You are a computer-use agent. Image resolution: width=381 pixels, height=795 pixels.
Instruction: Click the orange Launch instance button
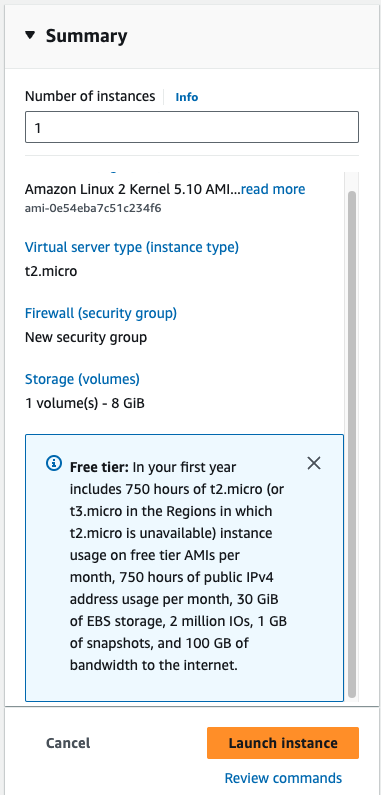[283, 743]
